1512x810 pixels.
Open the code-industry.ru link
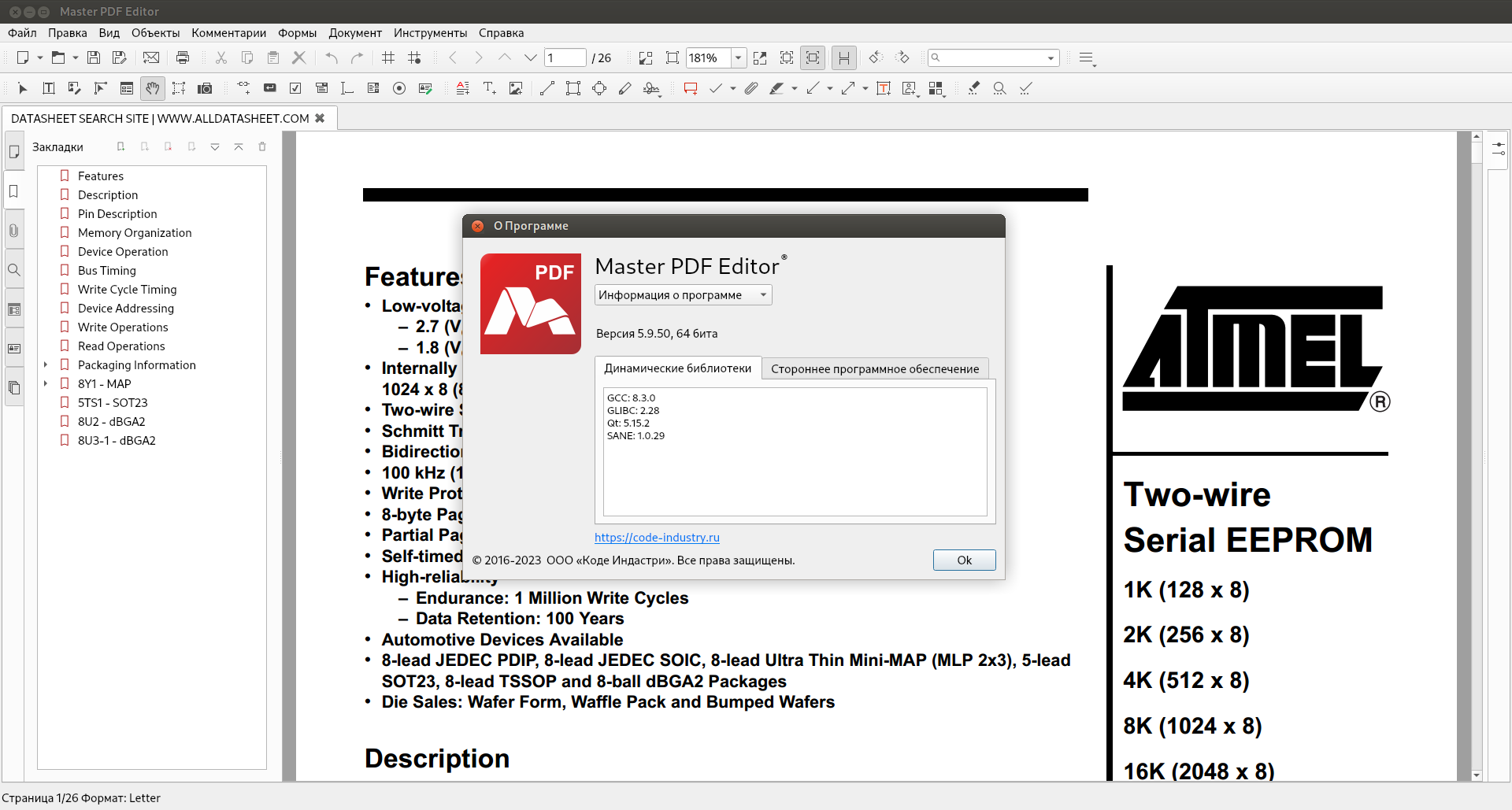click(x=657, y=538)
